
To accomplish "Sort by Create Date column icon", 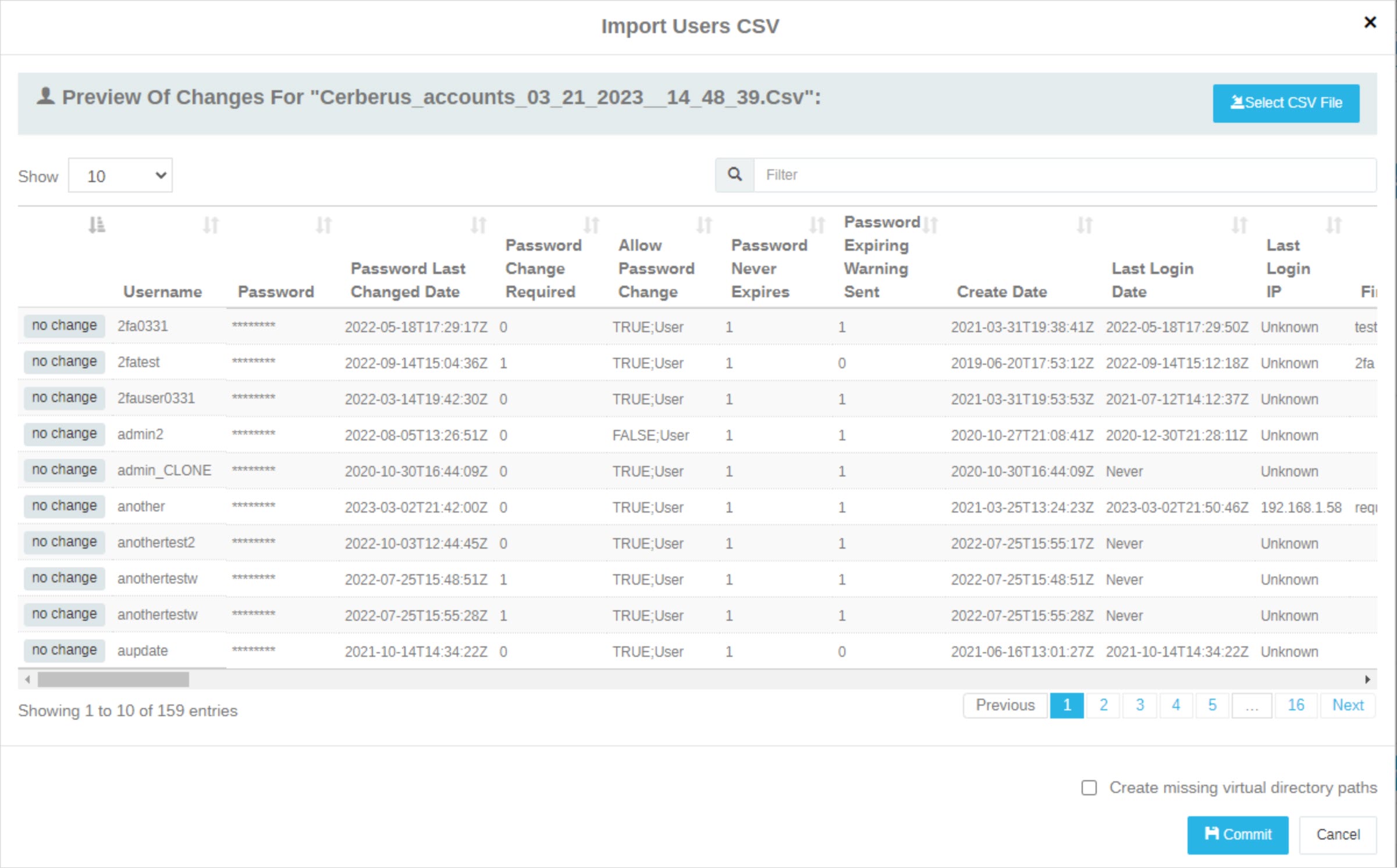I will (1085, 225).
